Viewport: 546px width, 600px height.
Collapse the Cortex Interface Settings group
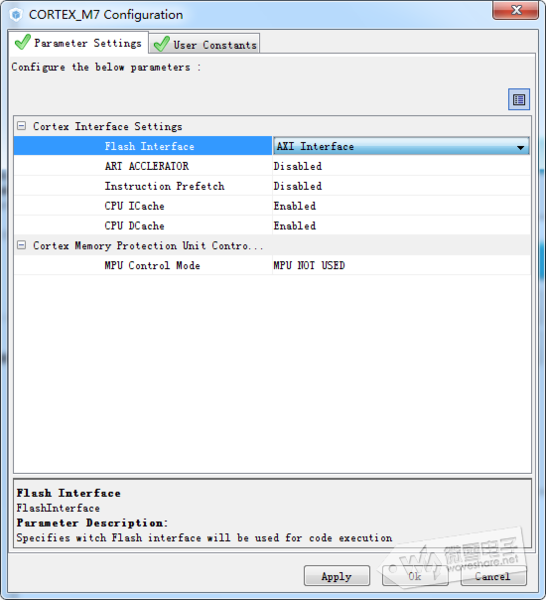tap(21, 126)
